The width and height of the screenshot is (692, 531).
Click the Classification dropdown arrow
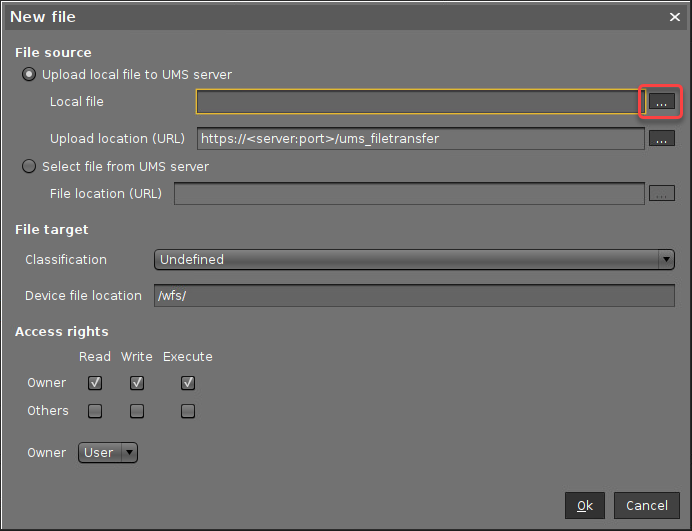click(667, 260)
